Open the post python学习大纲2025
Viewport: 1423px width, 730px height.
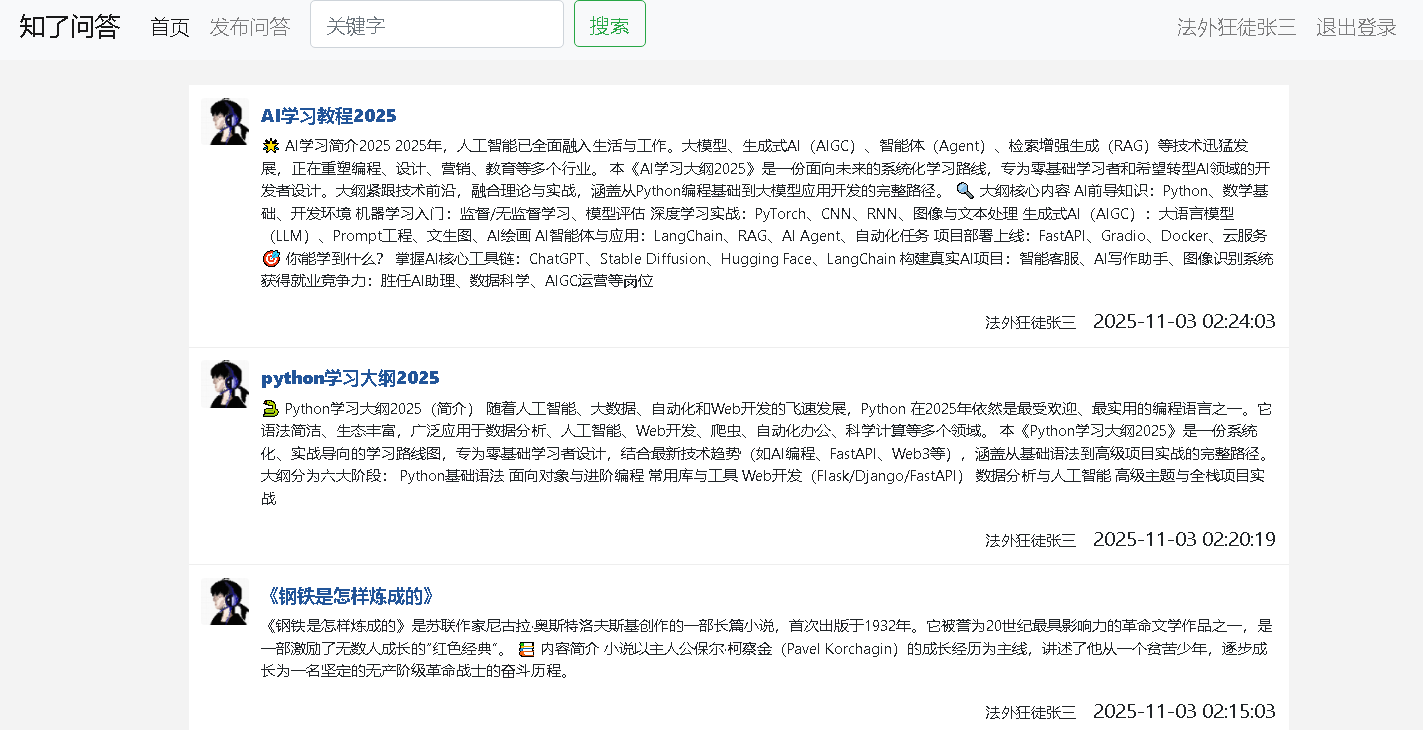click(350, 378)
